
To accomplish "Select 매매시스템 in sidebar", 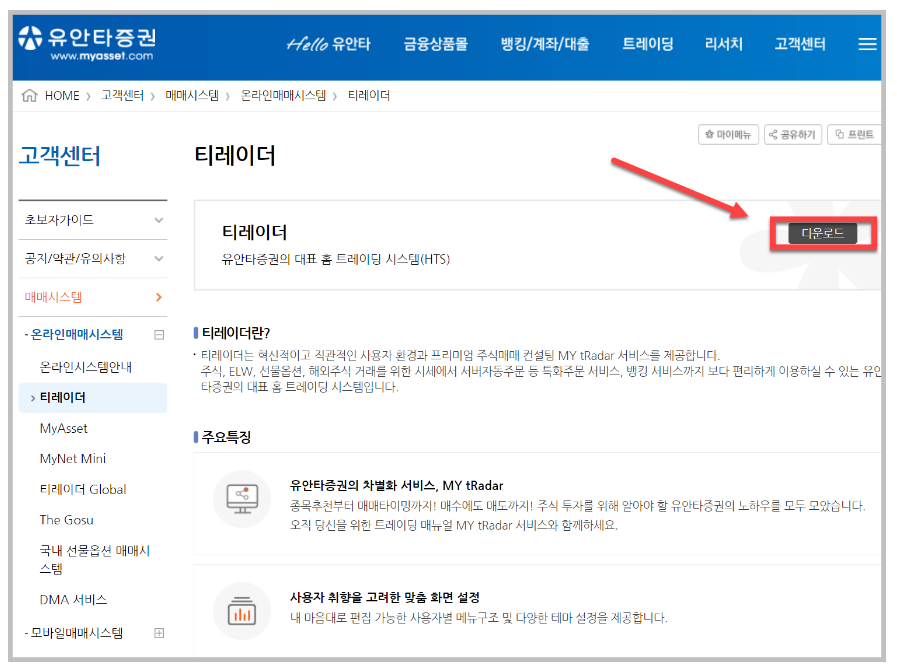I will coord(53,297).
